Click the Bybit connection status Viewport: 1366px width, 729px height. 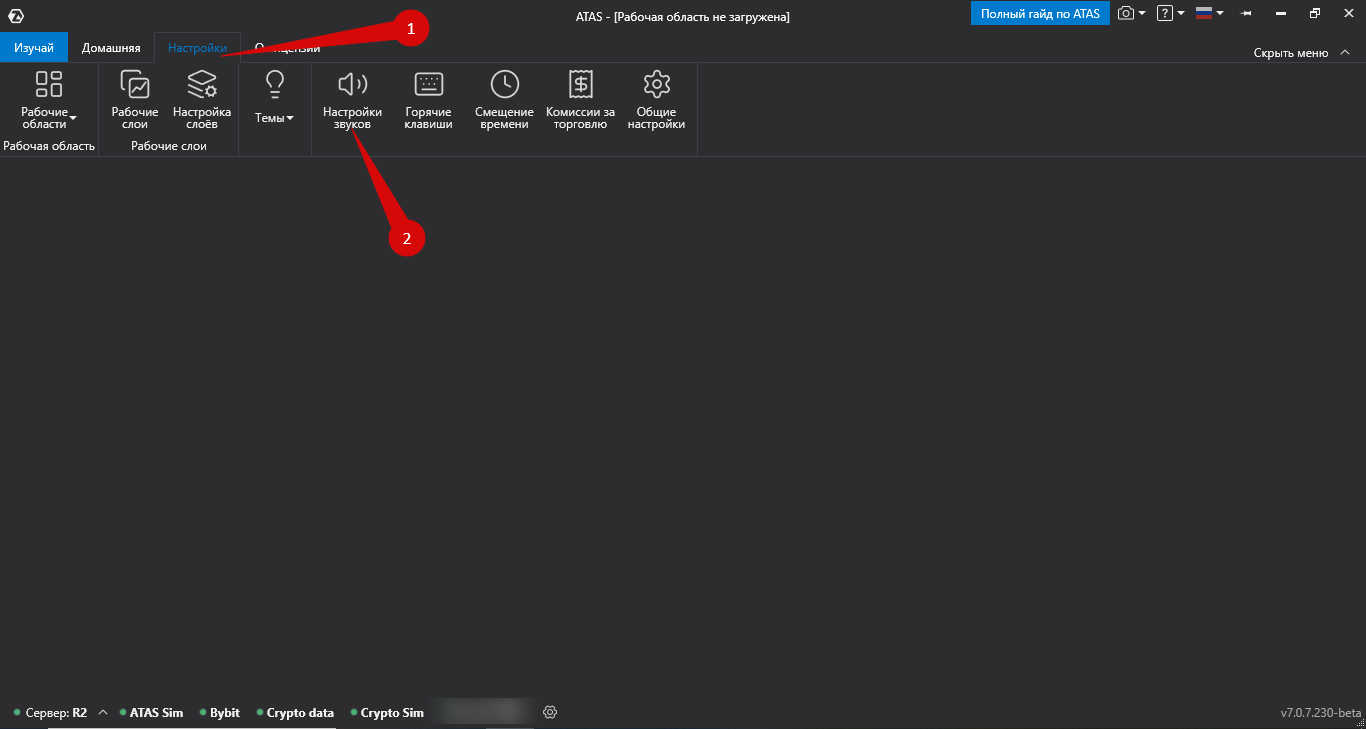click(x=219, y=713)
